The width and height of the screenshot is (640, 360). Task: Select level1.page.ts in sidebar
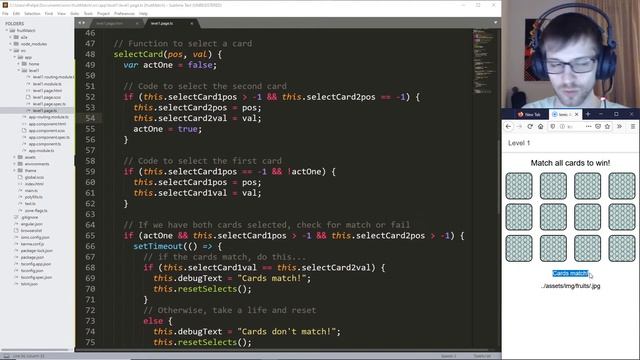tap(44, 111)
